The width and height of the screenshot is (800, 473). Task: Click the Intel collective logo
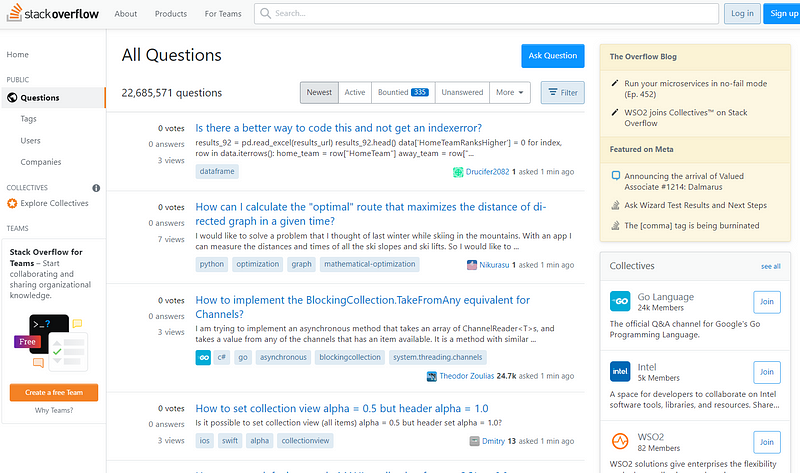pos(620,371)
